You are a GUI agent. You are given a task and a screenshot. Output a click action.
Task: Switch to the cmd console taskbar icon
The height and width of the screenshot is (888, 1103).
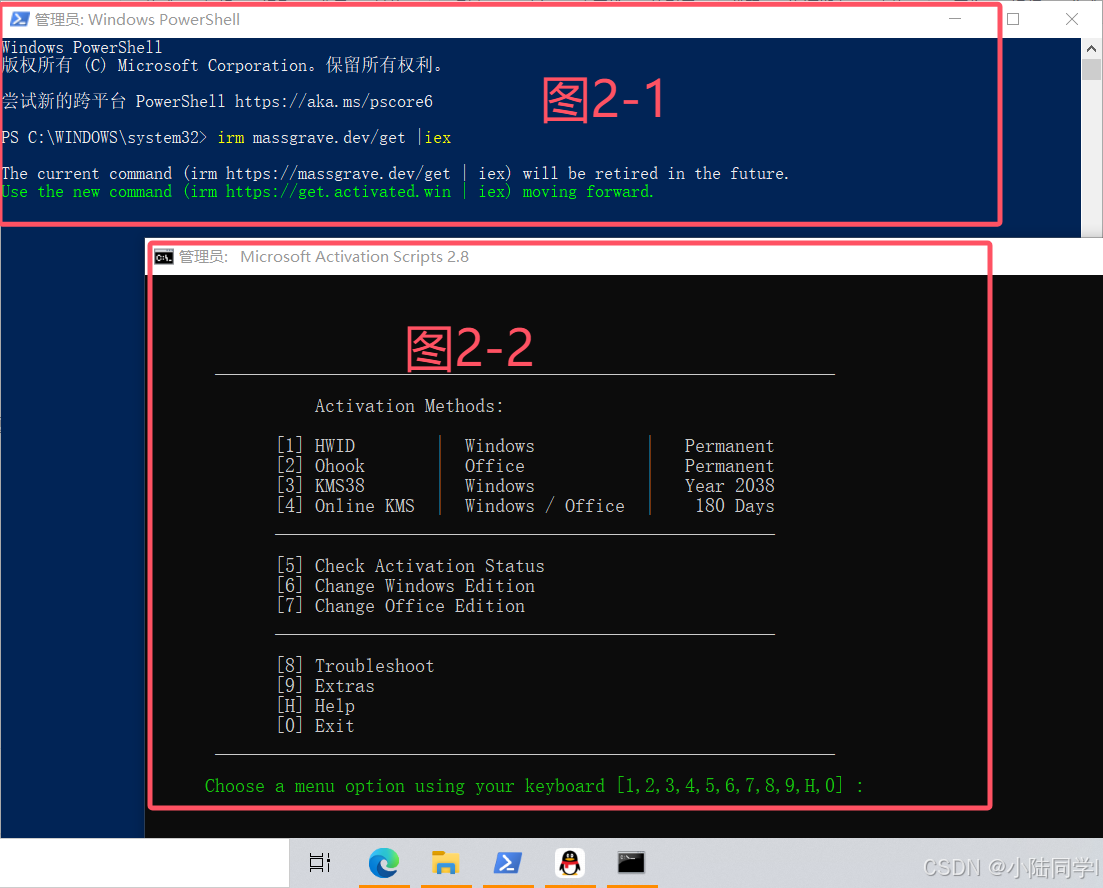[631, 863]
